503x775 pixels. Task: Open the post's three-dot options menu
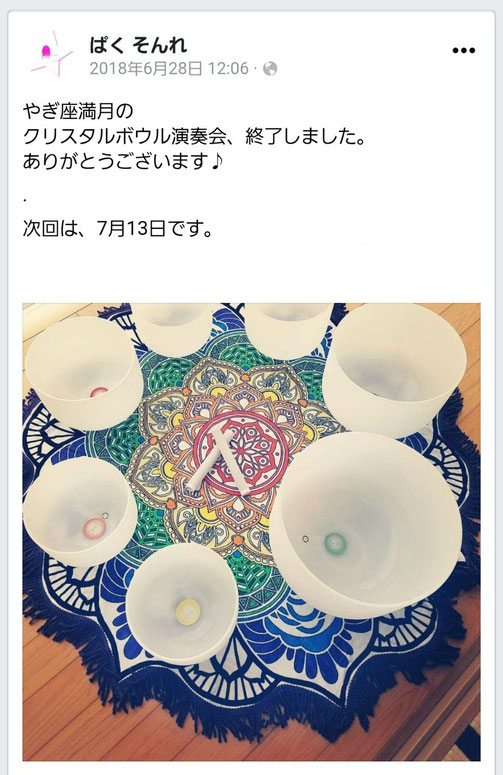463,50
